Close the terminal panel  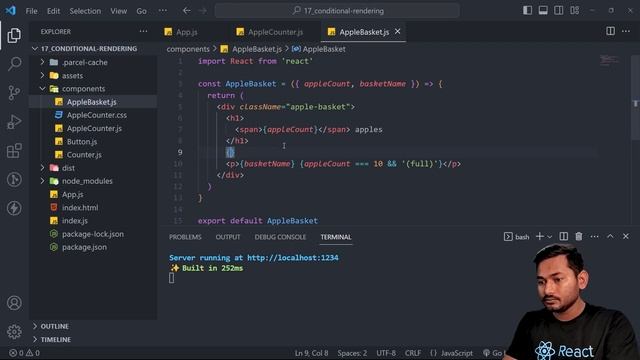click(626, 236)
